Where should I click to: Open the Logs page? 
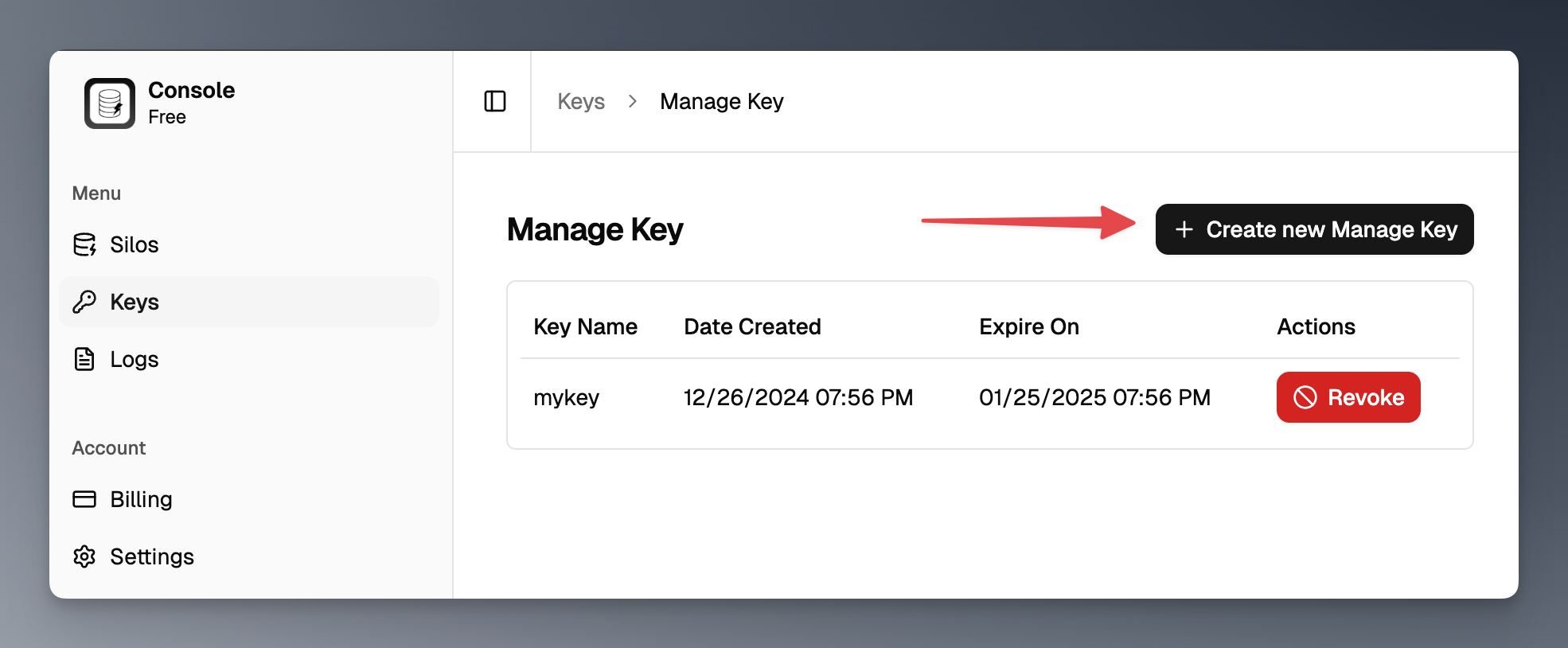pyautogui.click(x=248, y=359)
